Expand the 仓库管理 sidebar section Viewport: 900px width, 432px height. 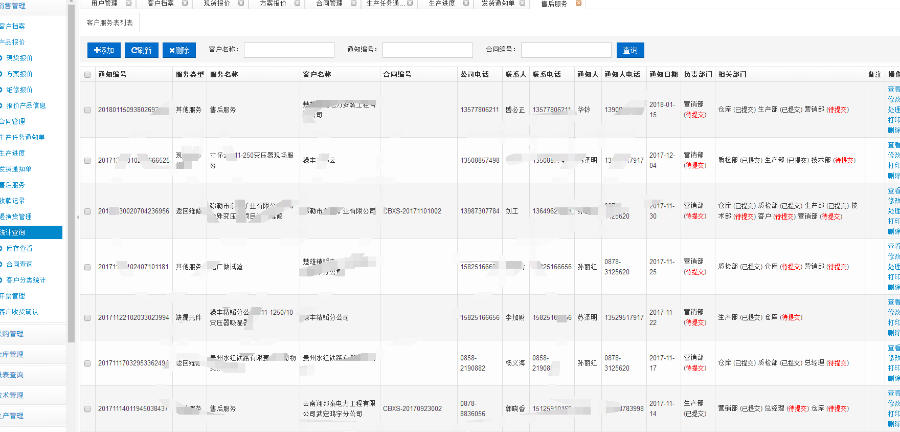click(32, 354)
